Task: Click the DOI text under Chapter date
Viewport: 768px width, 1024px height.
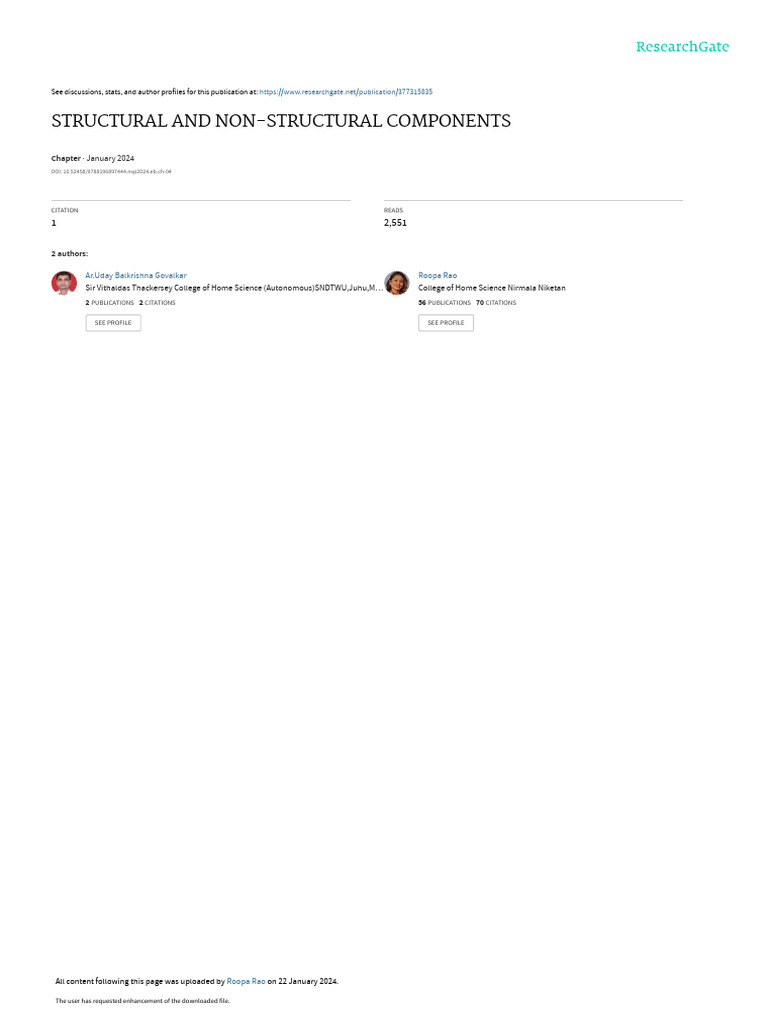Action: (x=111, y=172)
